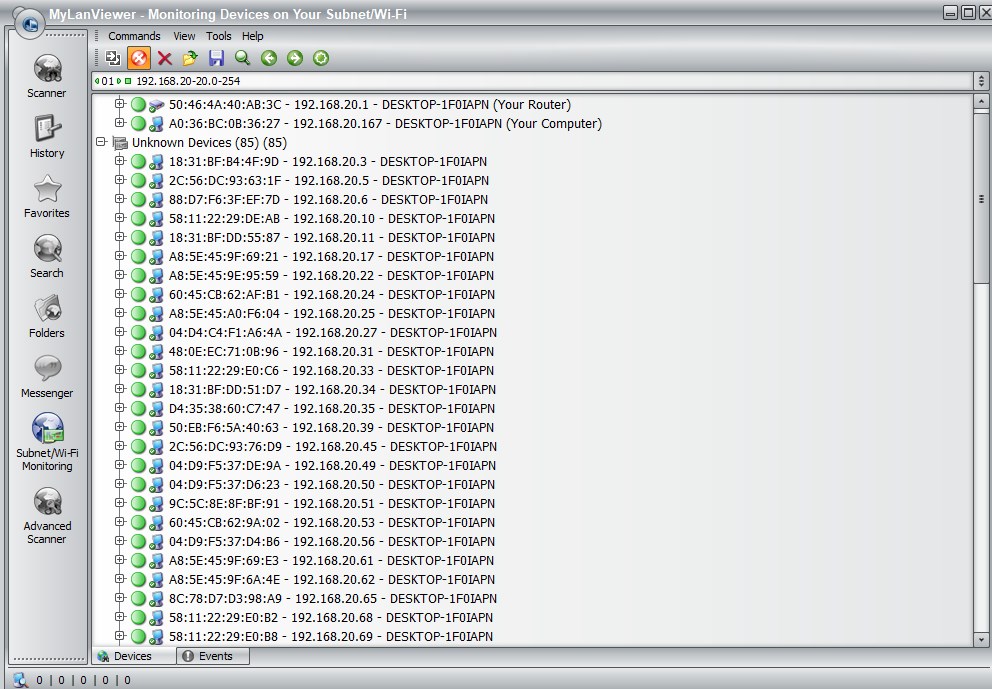
Task: Click the magnifier search toolbar icon
Action: click(242, 58)
